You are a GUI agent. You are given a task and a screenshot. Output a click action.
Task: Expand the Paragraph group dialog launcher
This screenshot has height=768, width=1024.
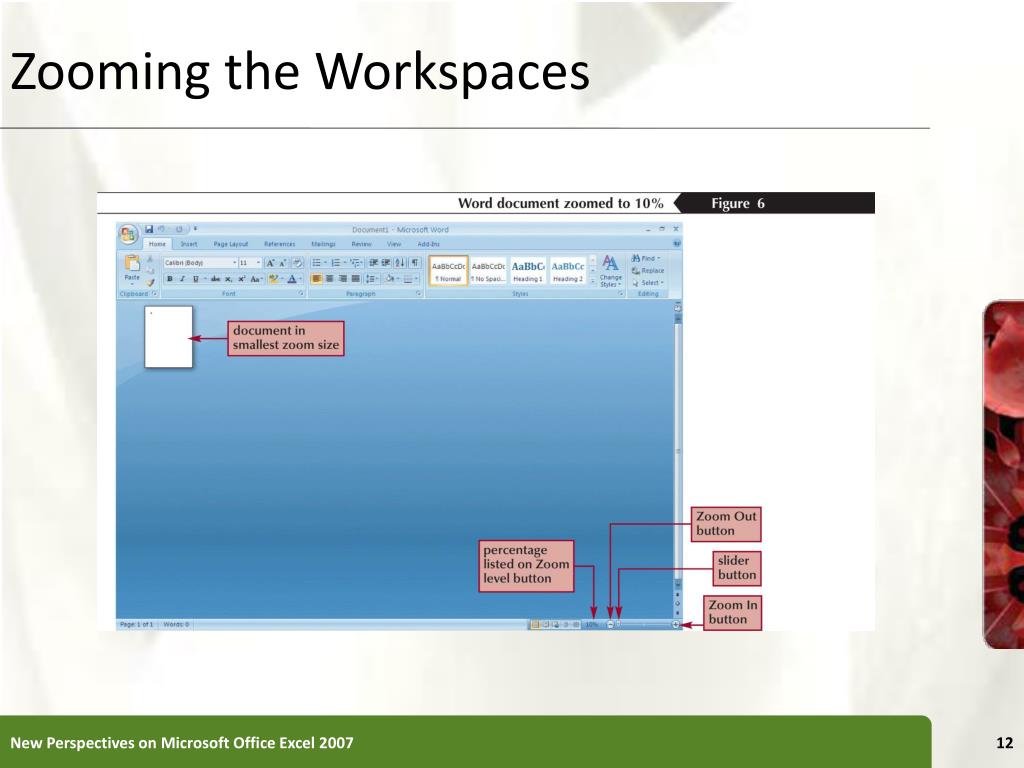pos(419,293)
